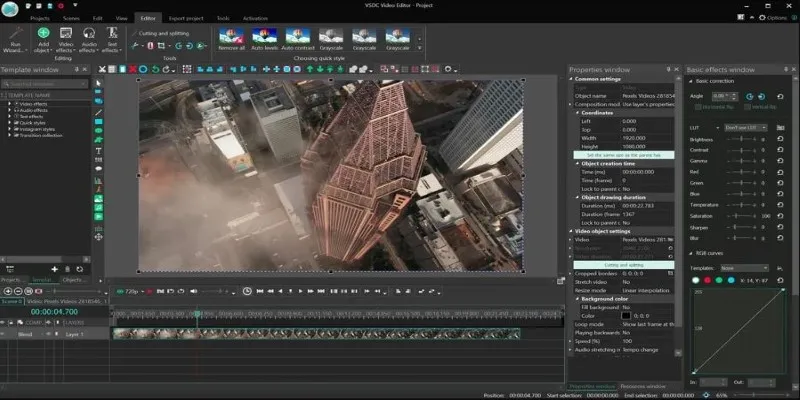
Task: Apply the Auto levels quick style
Action: click(265, 39)
